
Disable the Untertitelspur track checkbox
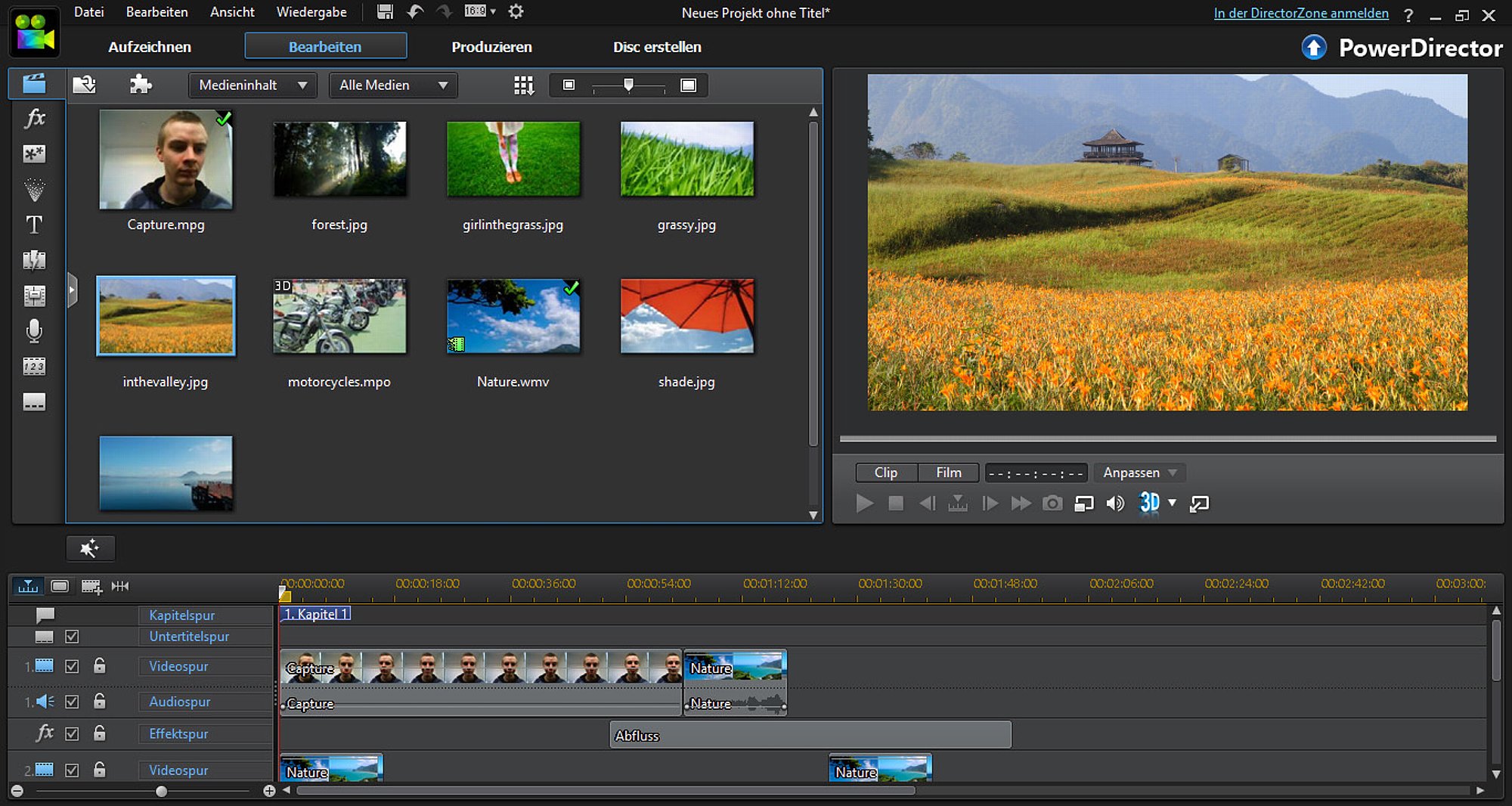click(x=72, y=637)
